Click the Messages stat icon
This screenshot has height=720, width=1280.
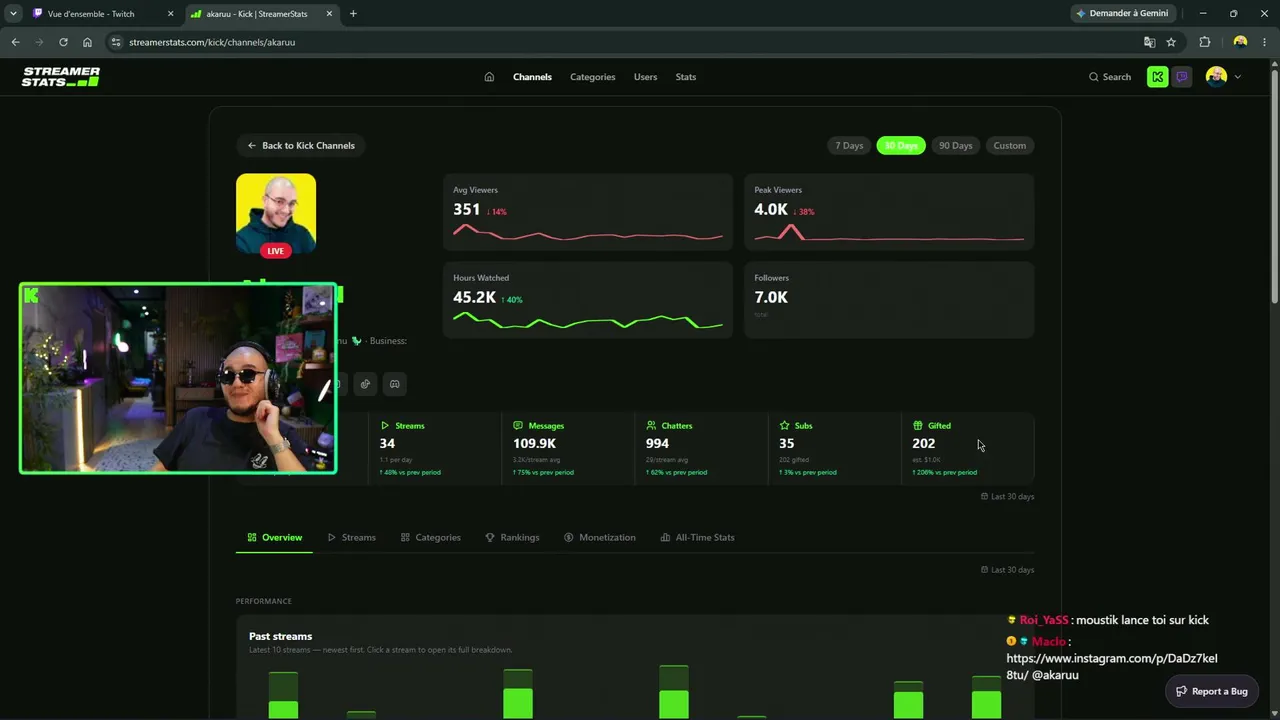(518, 426)
